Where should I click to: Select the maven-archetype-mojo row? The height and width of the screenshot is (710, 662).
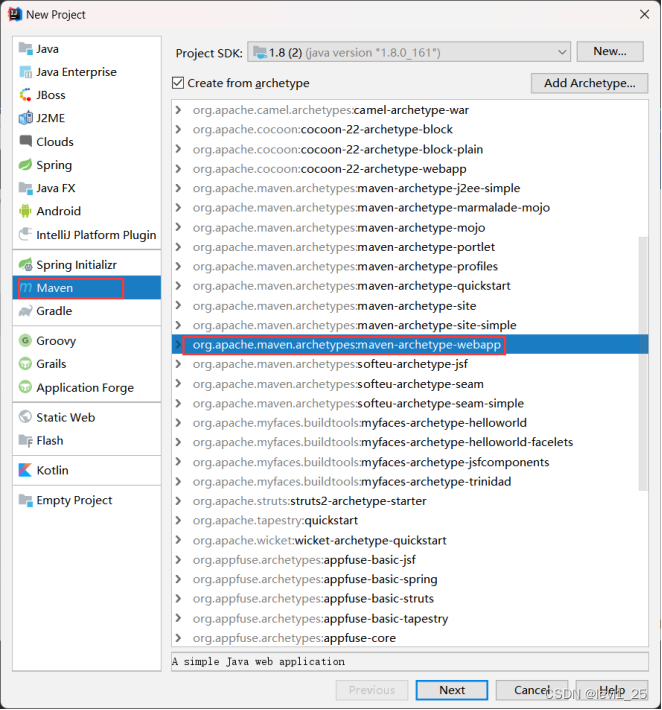point(410,227)
